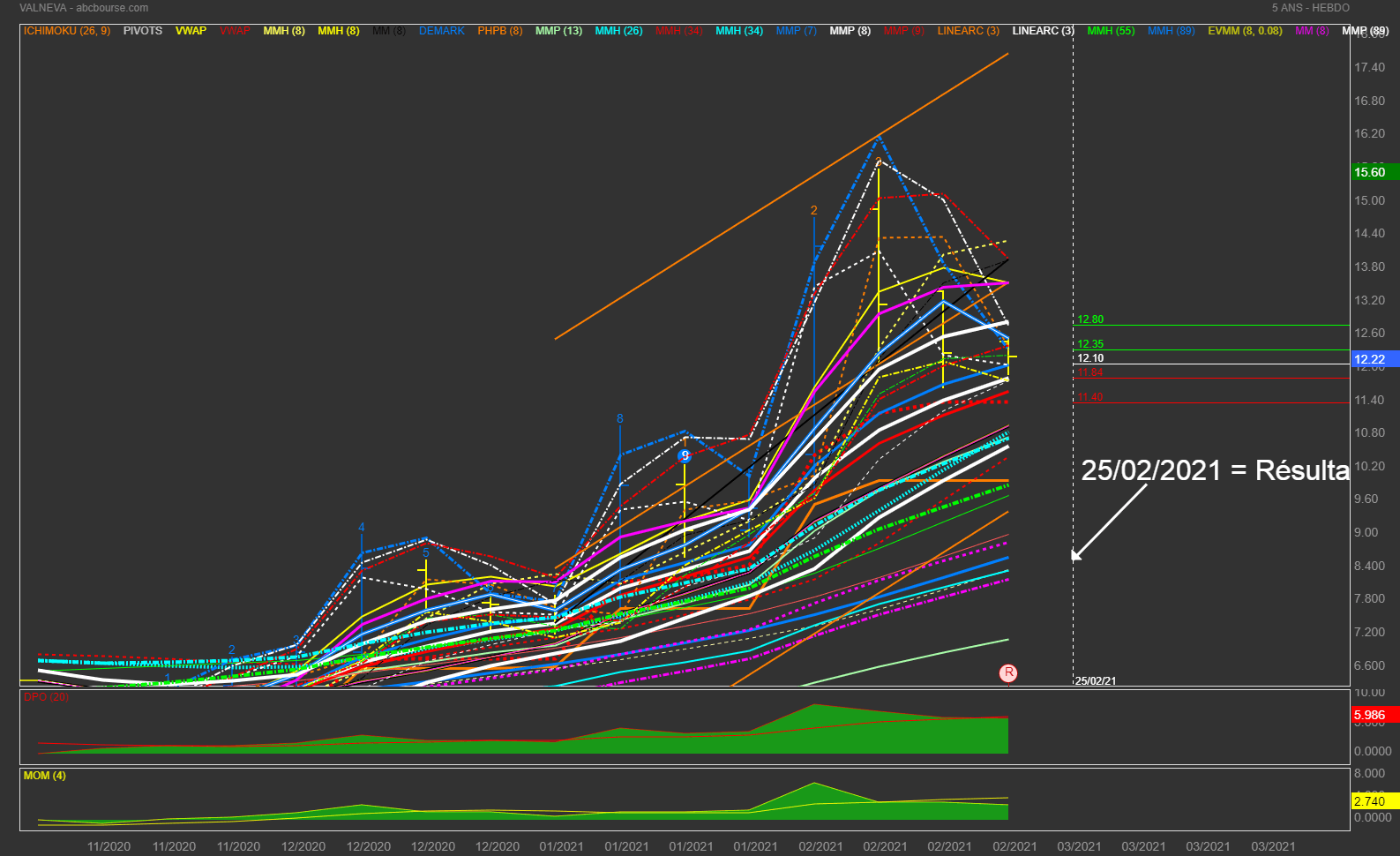This screenshot has width=1400, height=856.
Task: Click the red VWAP indicator label
Action: pyautogui.click(x=235, y=31)
